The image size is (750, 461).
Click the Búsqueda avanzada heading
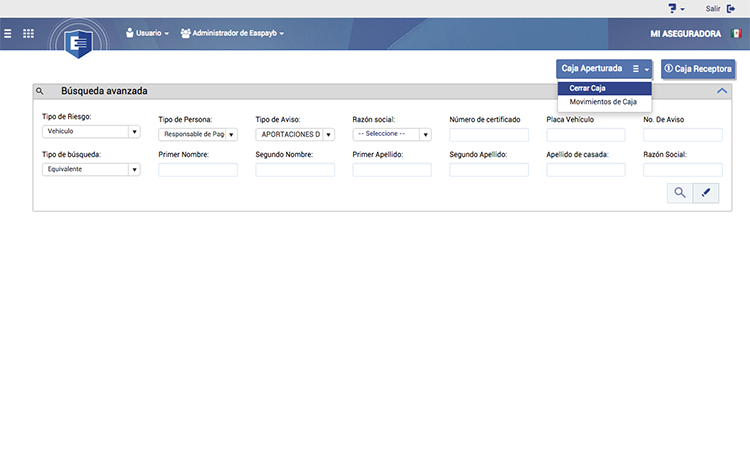pos(104,91)
